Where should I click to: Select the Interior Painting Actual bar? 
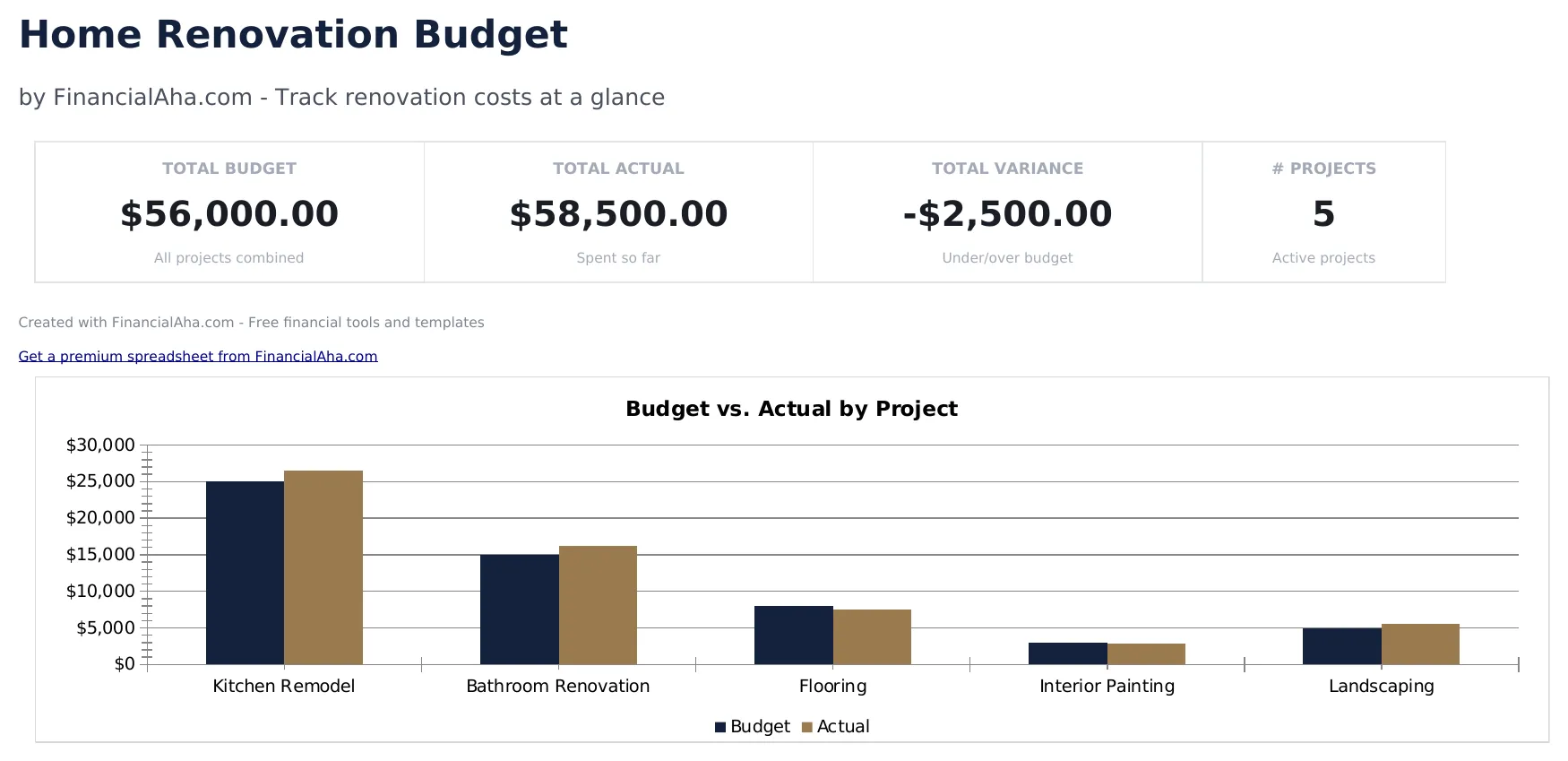[x=1146, y=653]
